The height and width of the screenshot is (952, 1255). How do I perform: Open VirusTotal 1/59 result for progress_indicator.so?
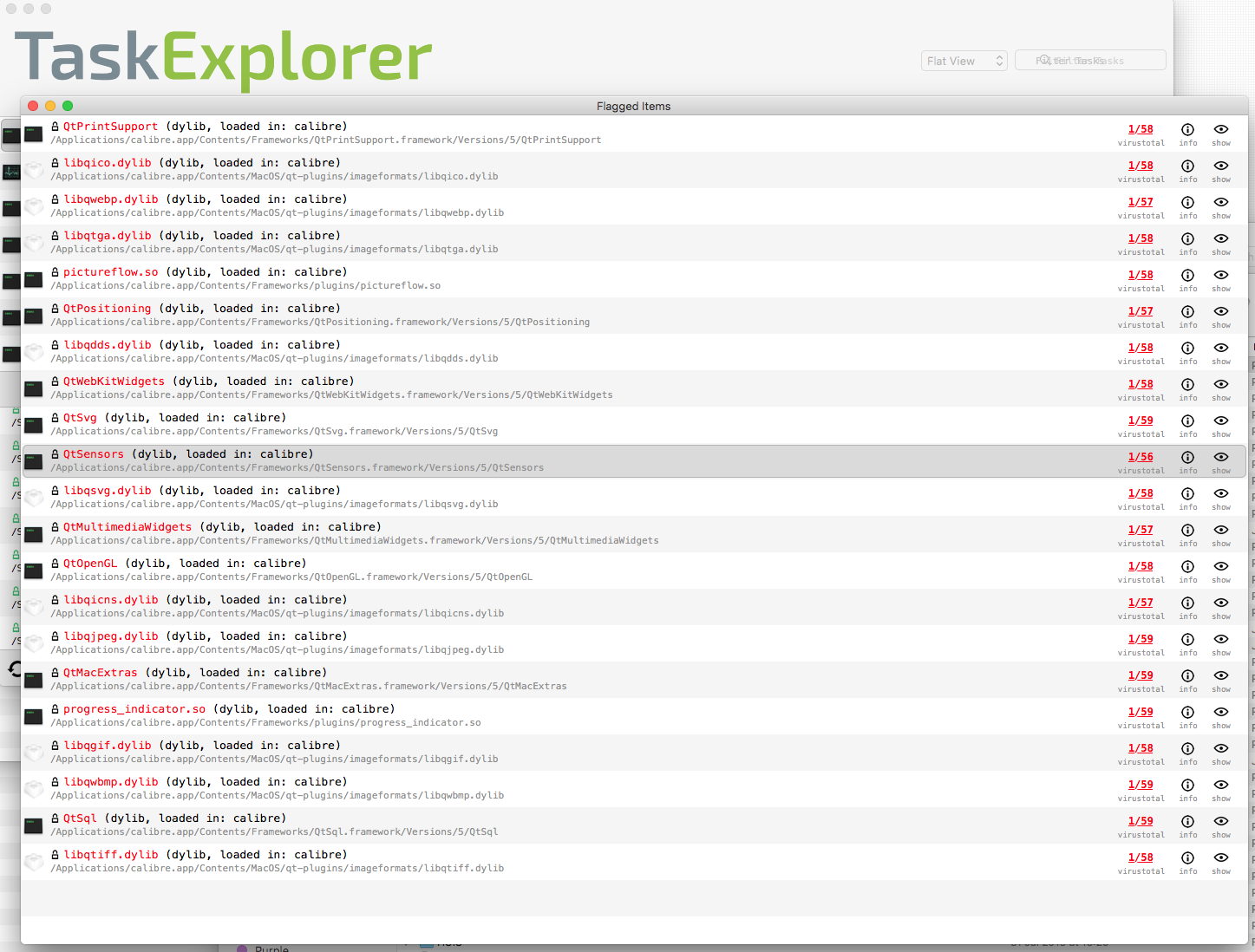[x=1141, y=712]
